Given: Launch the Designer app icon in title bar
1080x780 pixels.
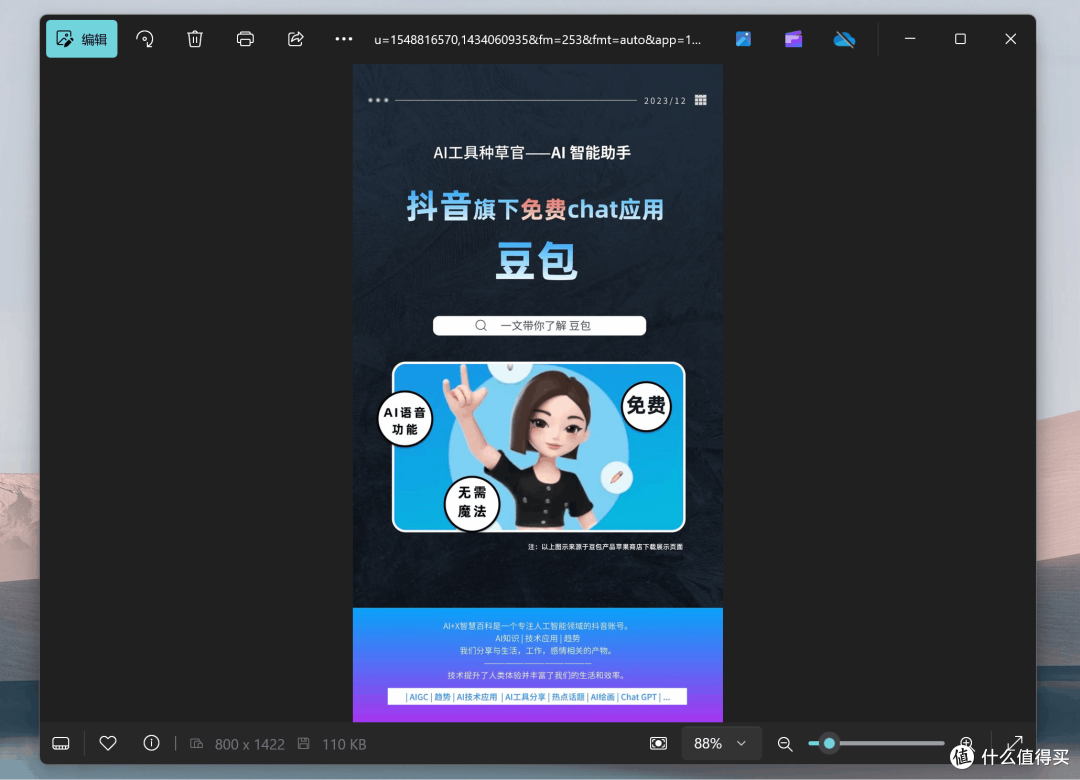Looking at the screenshot, I should [743, 39].
